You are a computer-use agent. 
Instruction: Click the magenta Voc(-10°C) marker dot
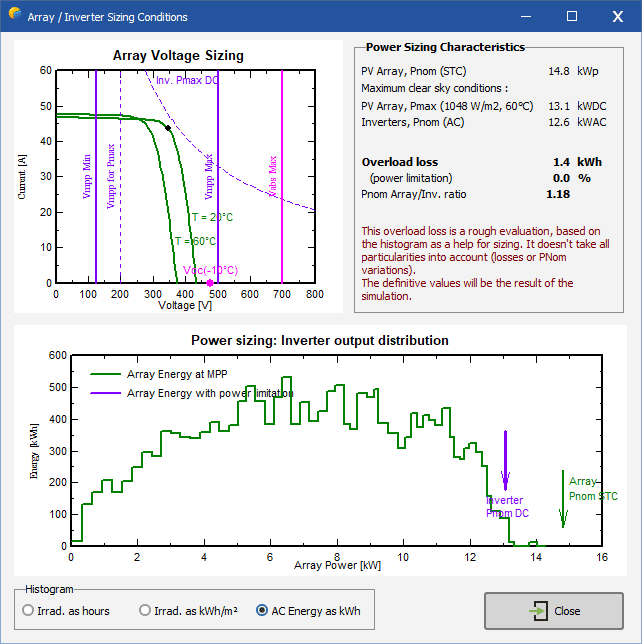210,283
